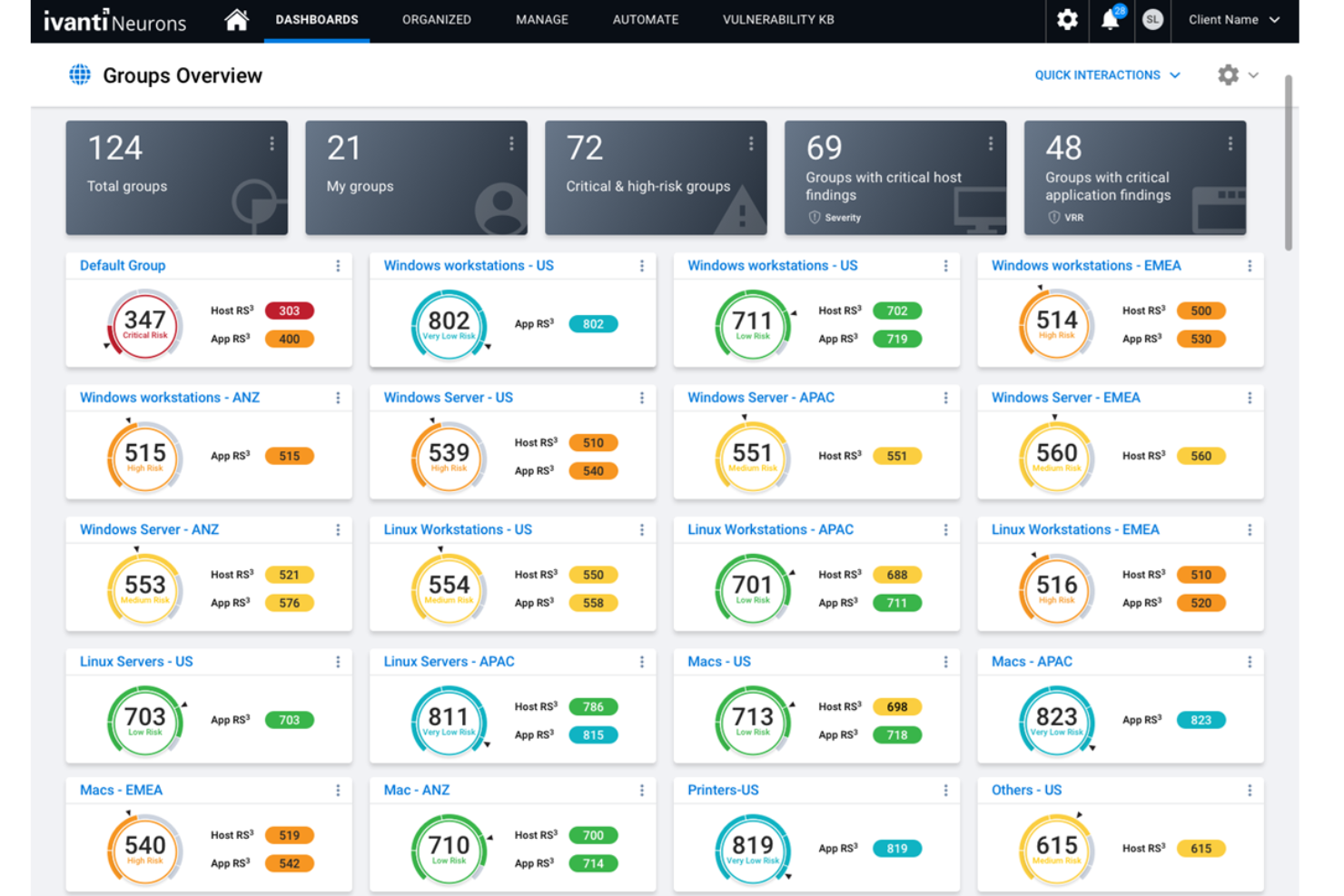The width and height of the screenshot is (1344, 896).
Task: Click the globe icon next to Groups Overview
Action: (x=81, y=74)
